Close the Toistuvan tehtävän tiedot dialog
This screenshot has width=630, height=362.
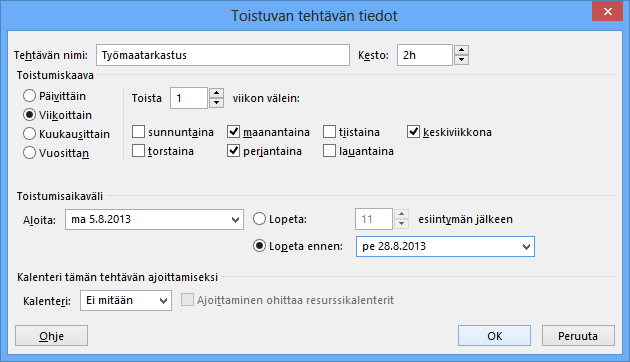point(608,11)
